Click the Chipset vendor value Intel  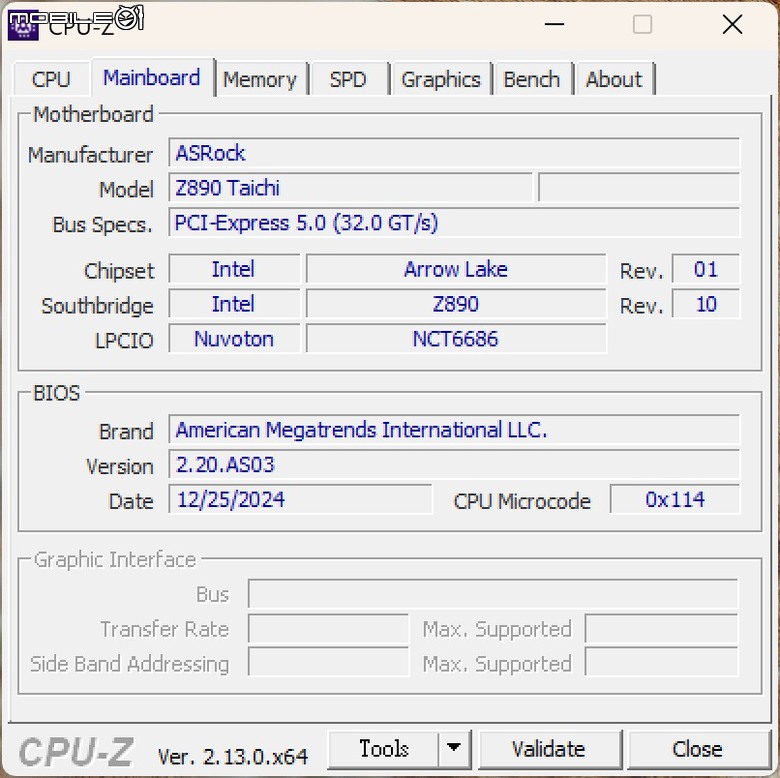(x=234, y=269)
